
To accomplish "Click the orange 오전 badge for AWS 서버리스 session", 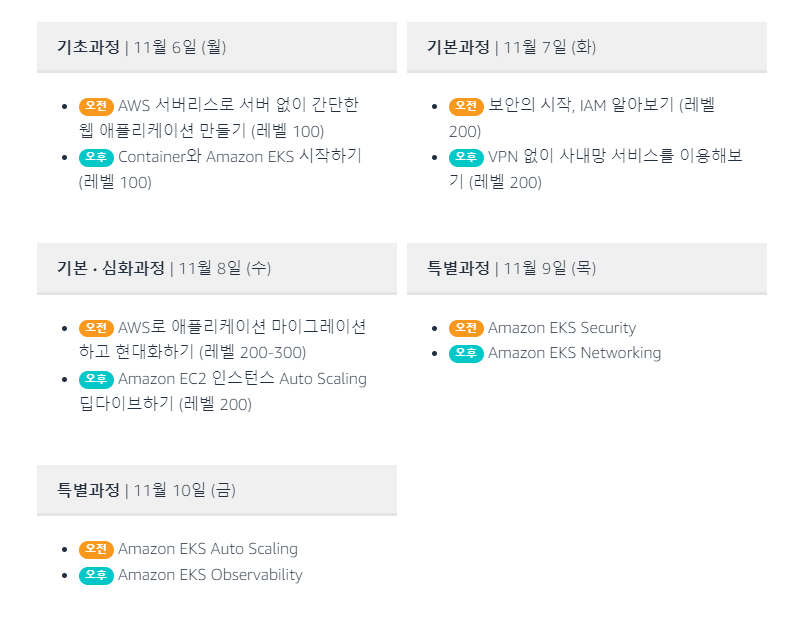I will [x=96, y=106].
